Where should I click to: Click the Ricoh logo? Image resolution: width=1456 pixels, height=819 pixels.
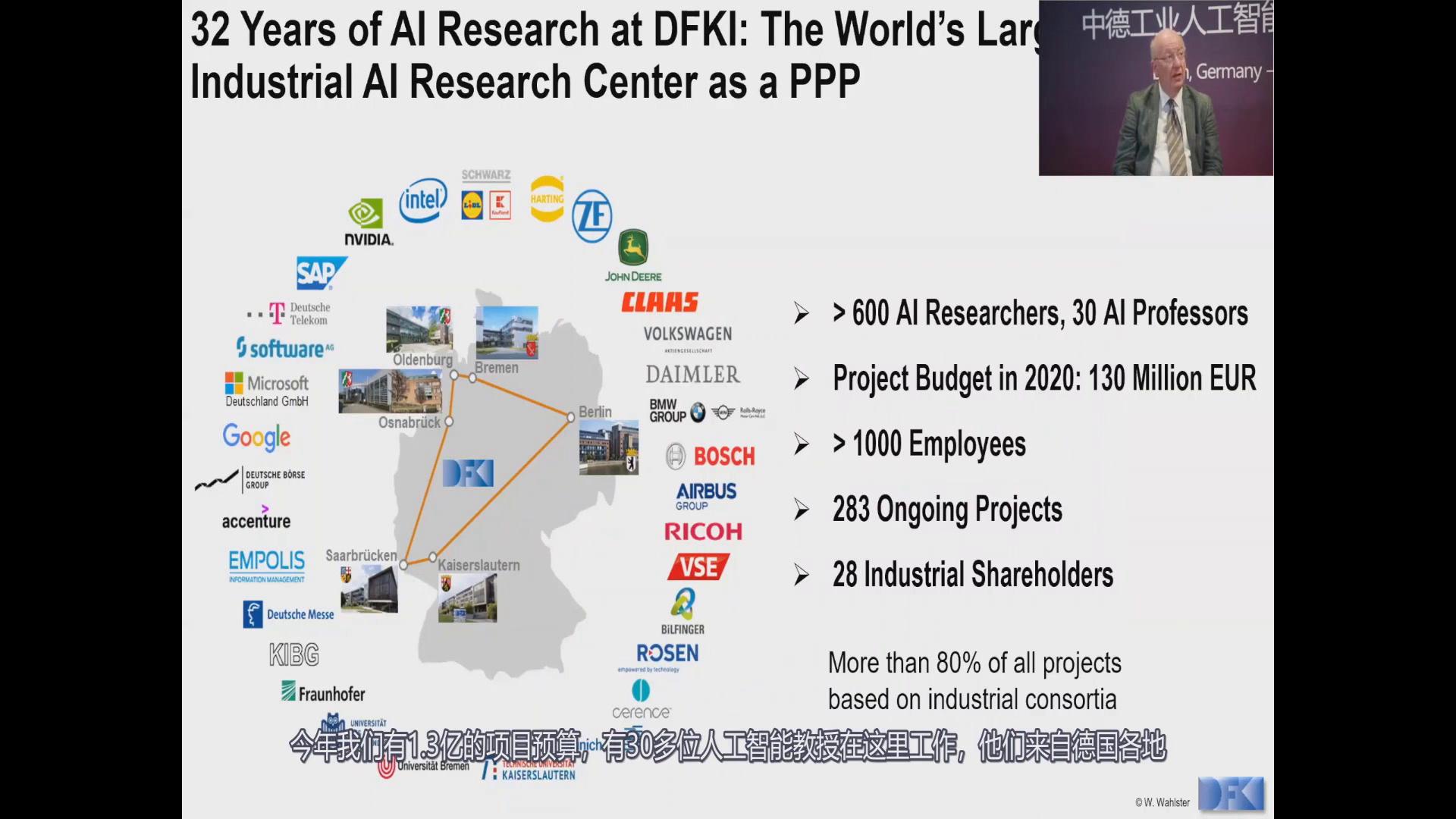coord(703,532)
